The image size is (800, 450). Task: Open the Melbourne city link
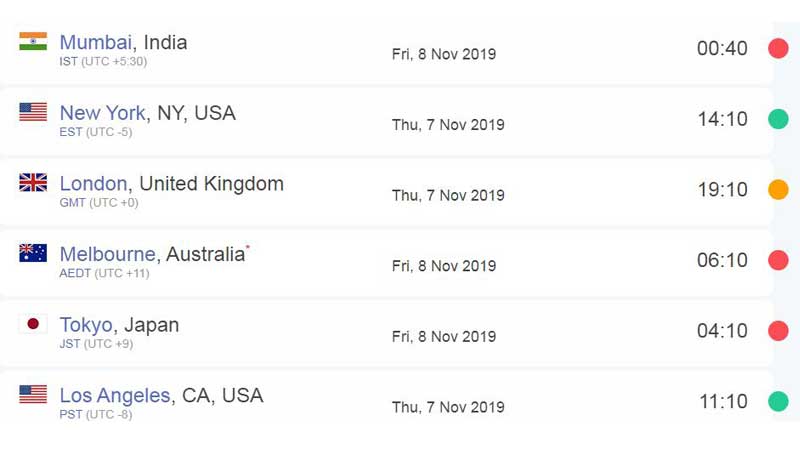pyautogui.click(x=108, y=254)
